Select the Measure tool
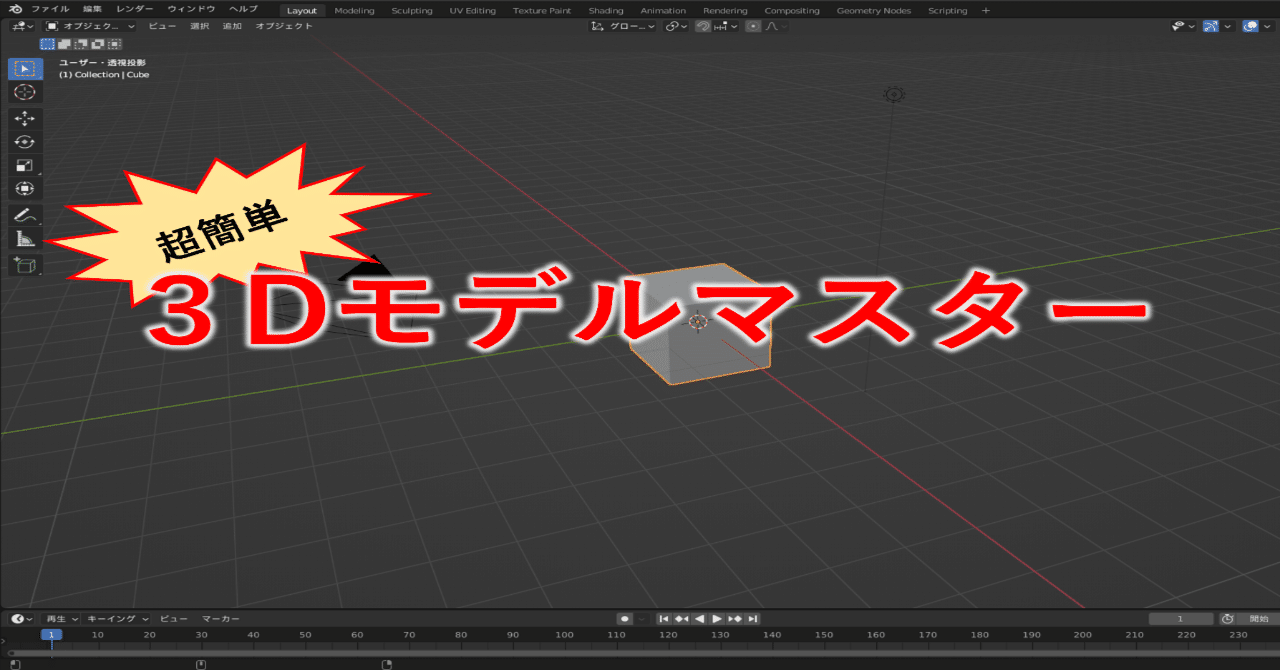Viewport: 1280px width, 670px height. click(24, 238)
